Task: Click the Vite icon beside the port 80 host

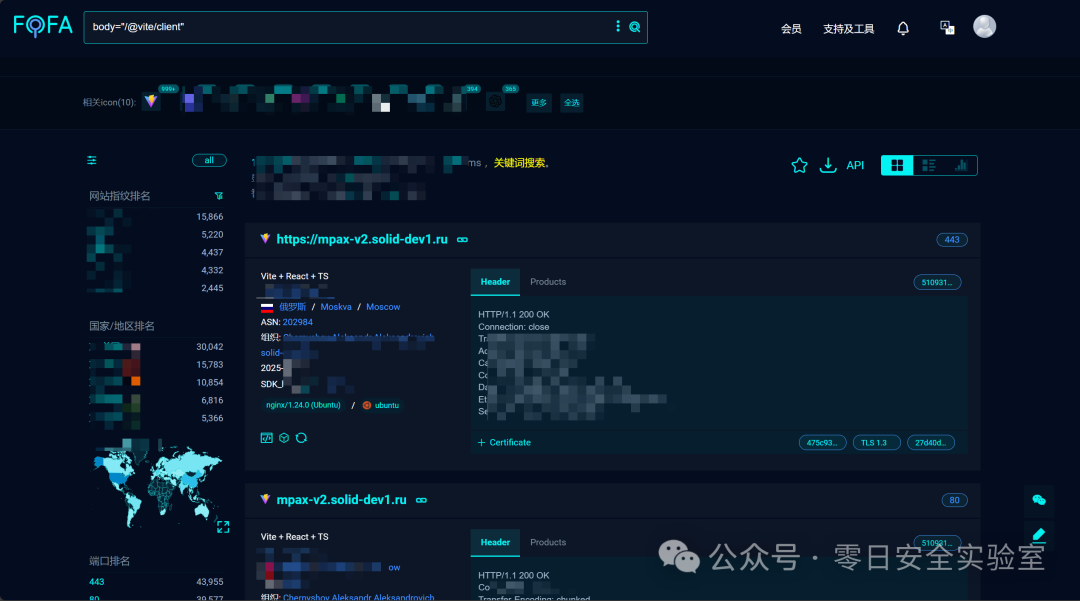Action: tap(264, 499)
